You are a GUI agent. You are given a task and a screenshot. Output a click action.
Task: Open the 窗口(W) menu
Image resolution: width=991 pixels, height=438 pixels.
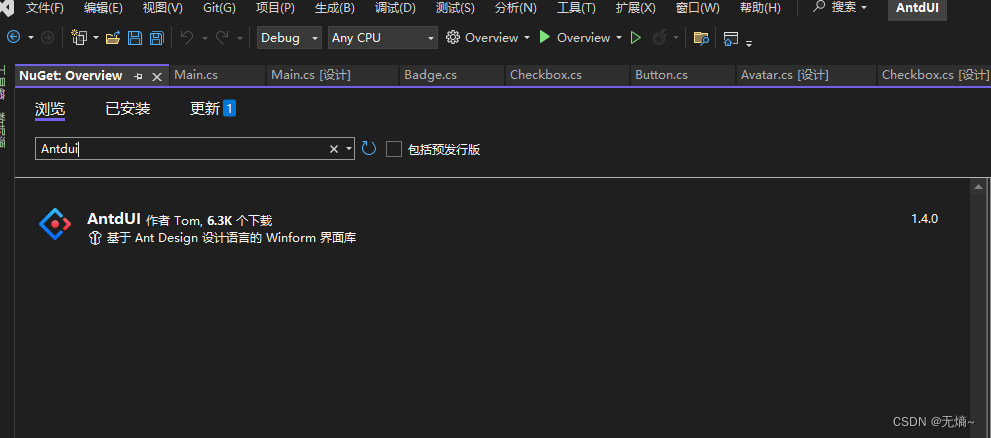[697, 8]
